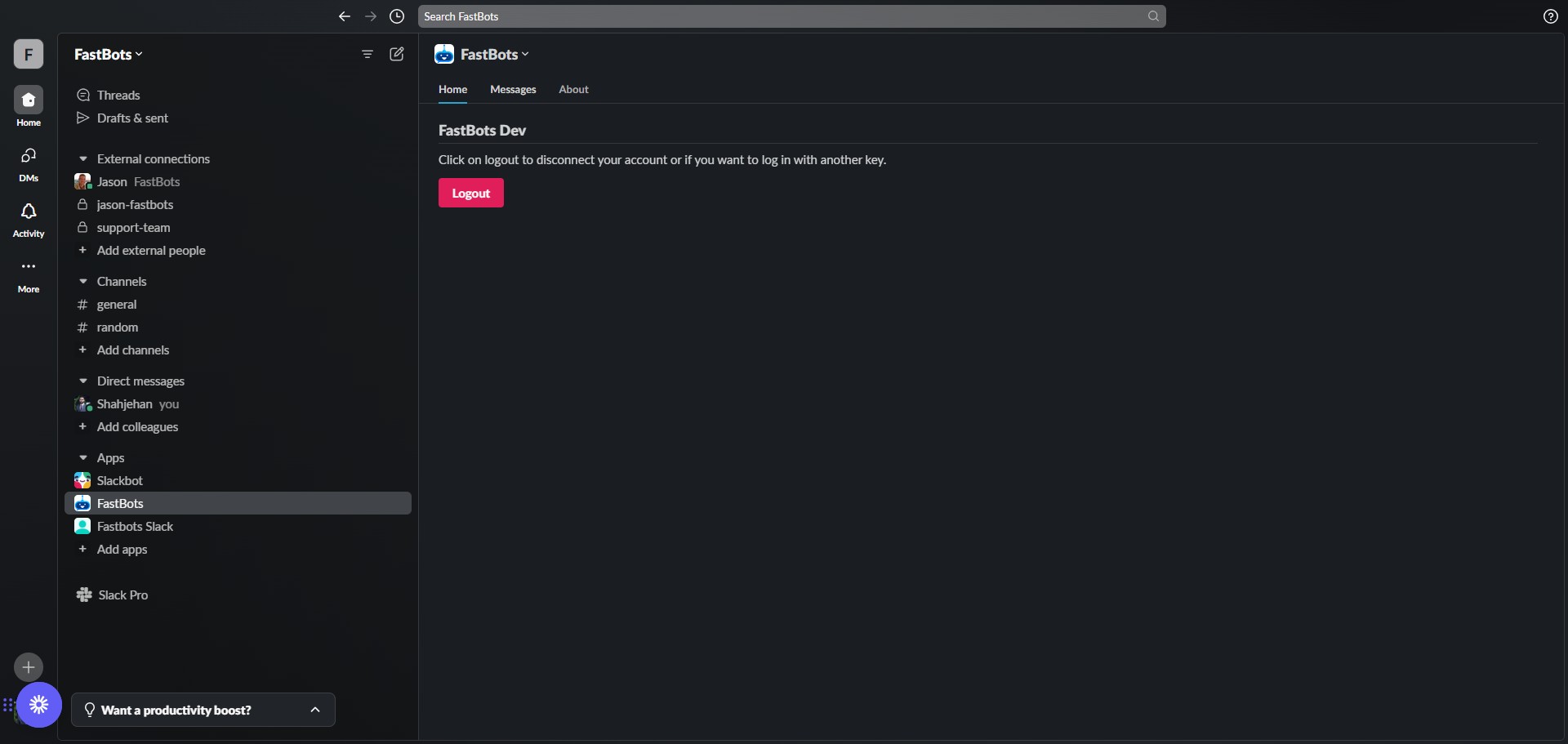
Task: Click Slackbot app avatar icon
Action: (x=82, y=480)
